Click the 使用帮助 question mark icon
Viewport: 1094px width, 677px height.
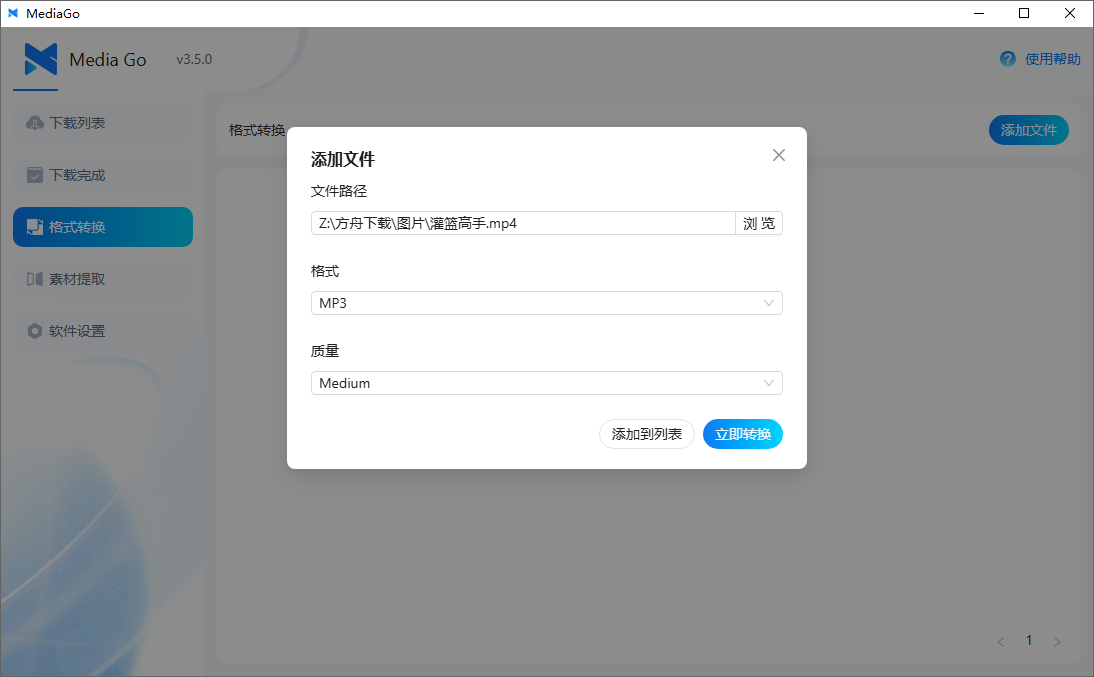point(1007,59)
